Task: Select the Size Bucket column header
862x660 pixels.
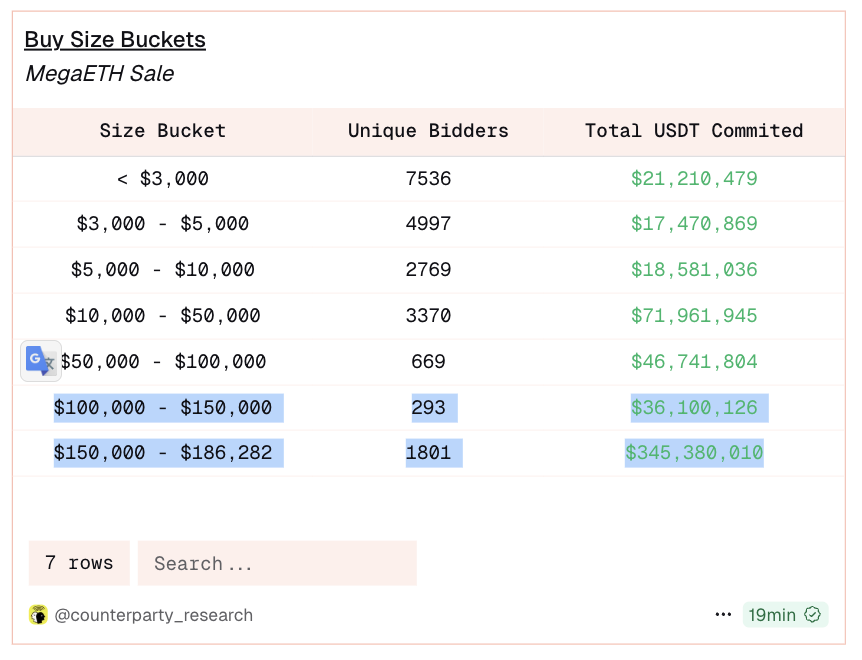Action: click(x=162, y=131)
